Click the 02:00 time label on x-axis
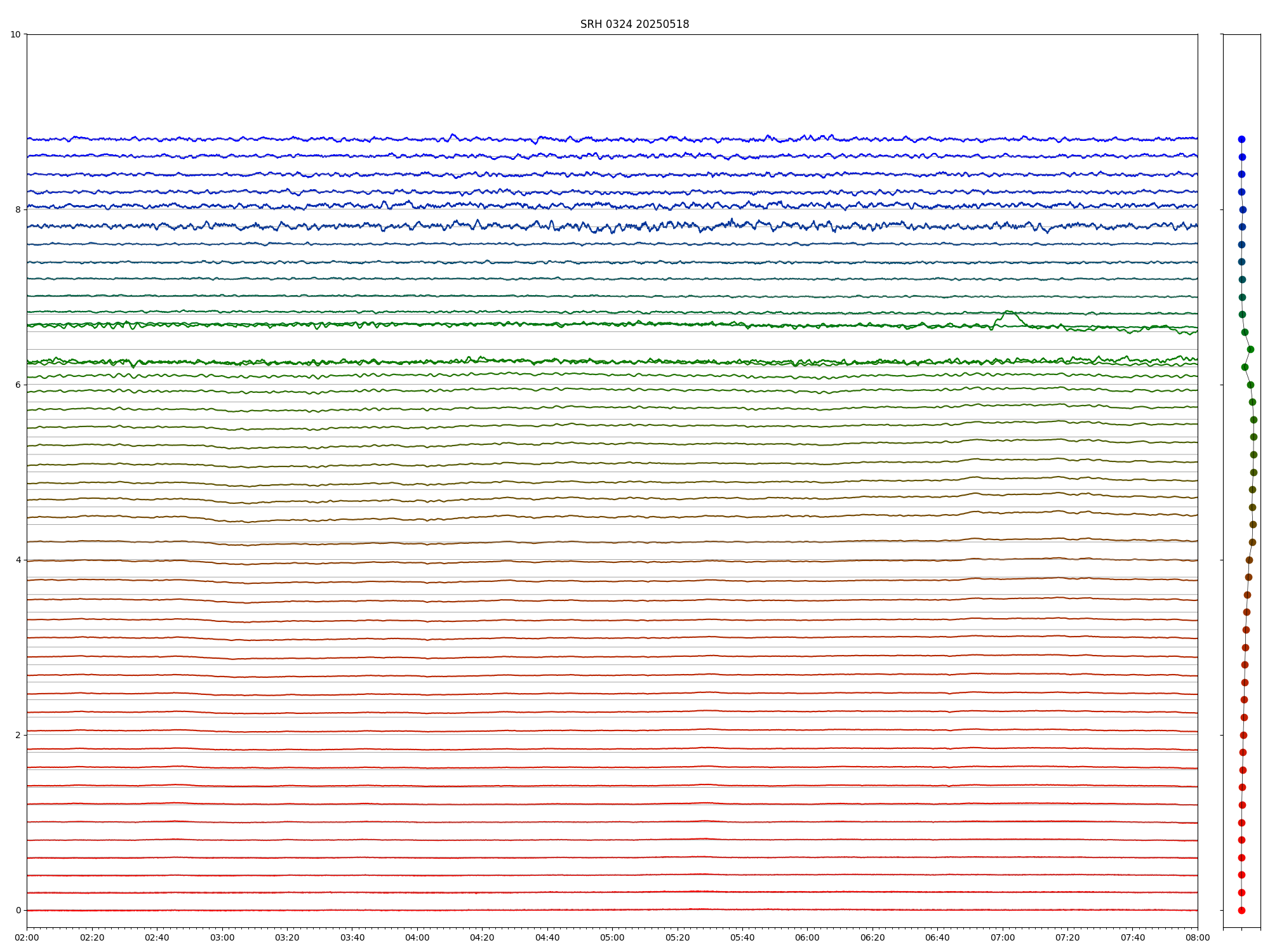Screen dimensions: 1270x952 (x=27, y=937)
